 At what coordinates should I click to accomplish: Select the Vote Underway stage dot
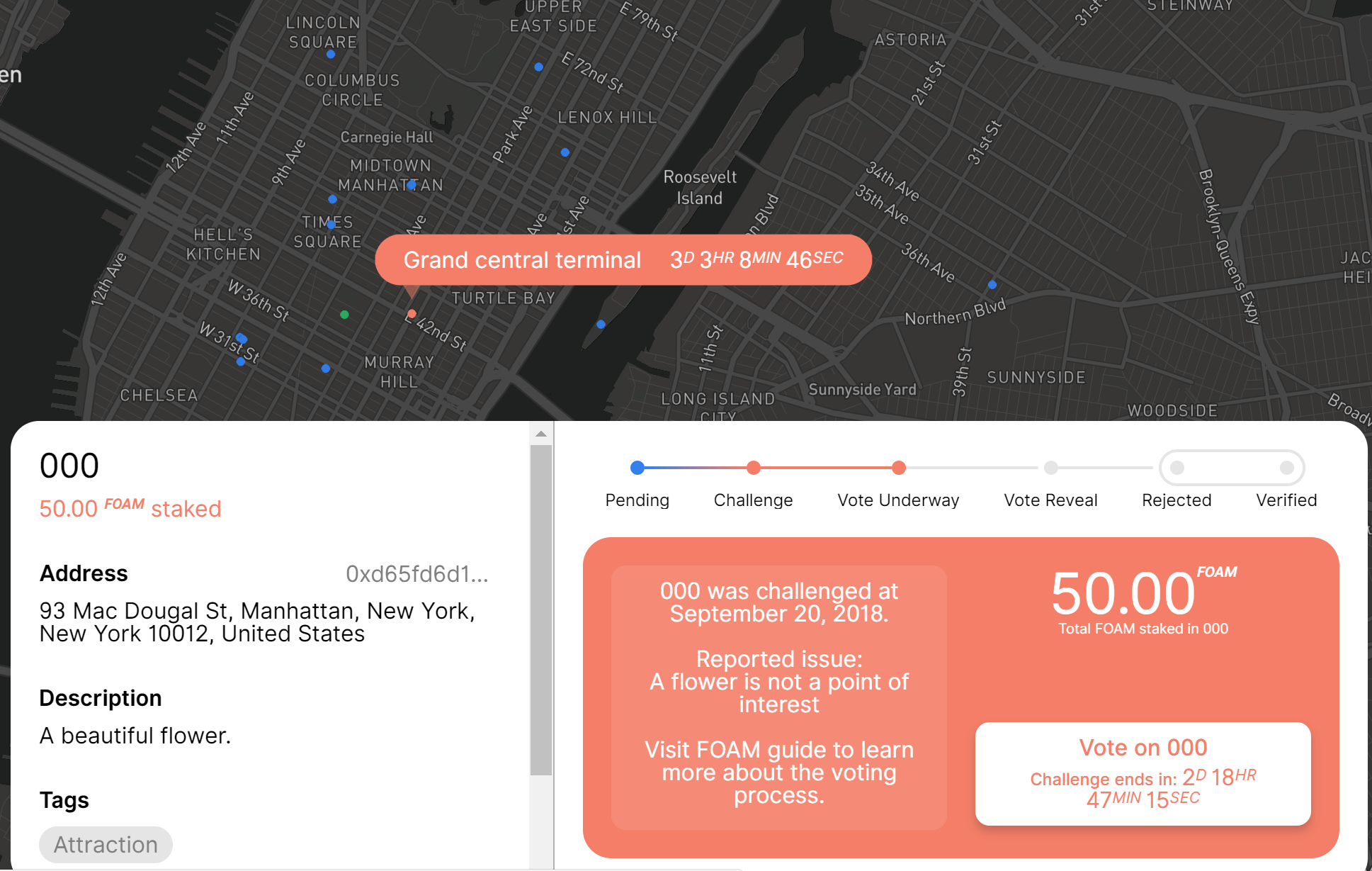[x=898, y=468]
